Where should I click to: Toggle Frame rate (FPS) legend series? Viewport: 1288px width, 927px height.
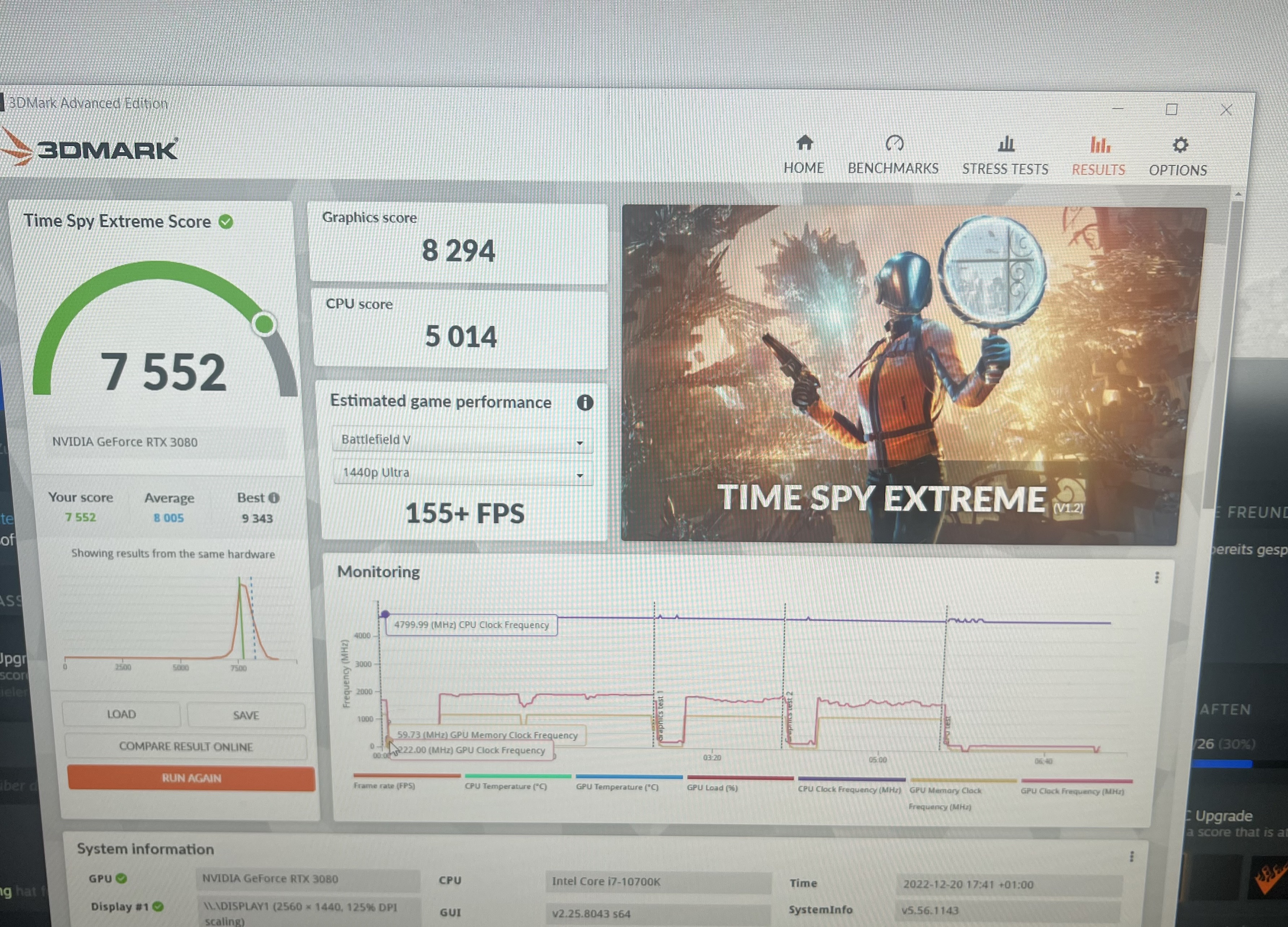[385, 786]
